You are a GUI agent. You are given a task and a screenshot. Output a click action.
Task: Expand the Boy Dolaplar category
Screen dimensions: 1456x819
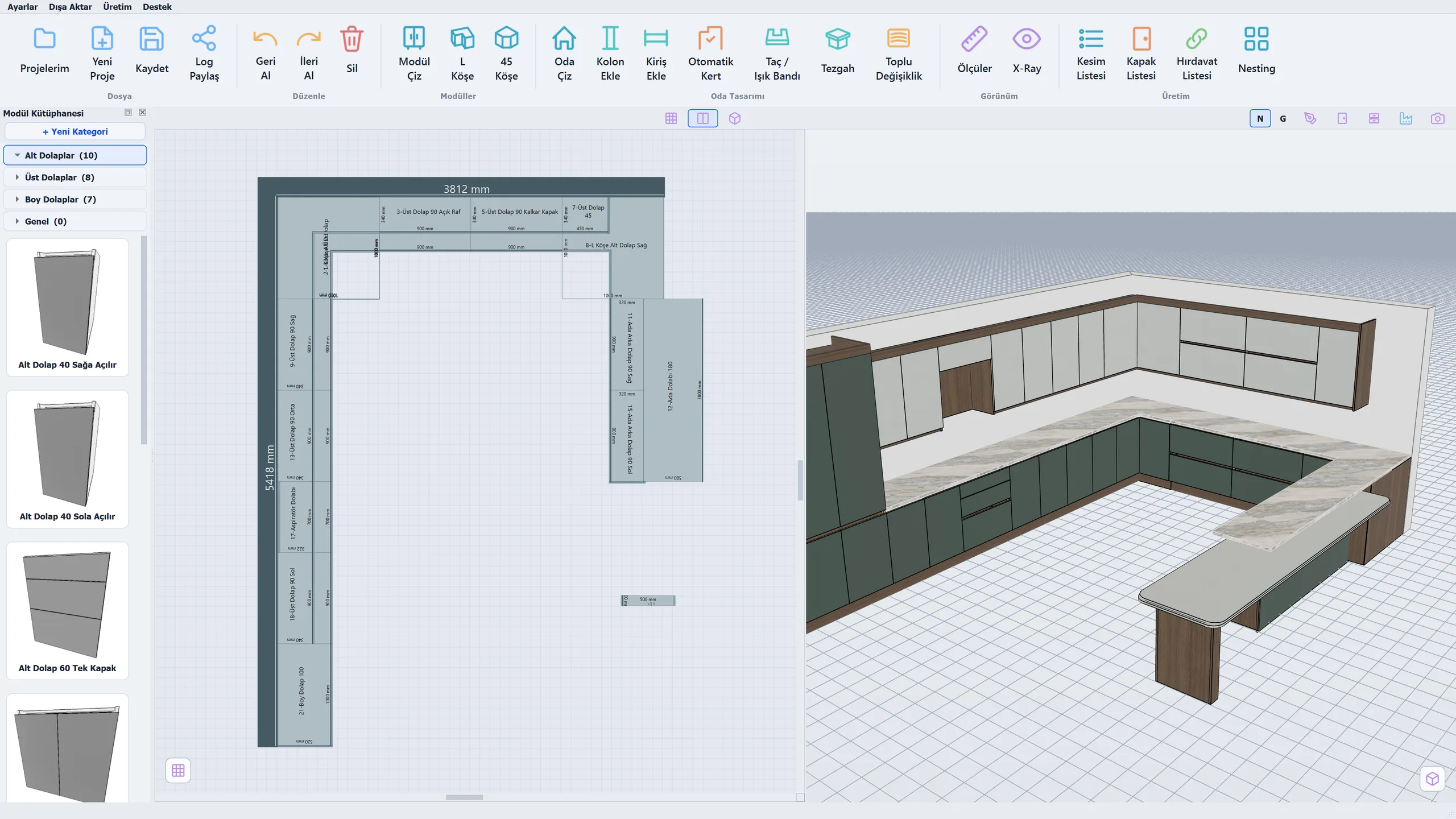coord(75,200)
